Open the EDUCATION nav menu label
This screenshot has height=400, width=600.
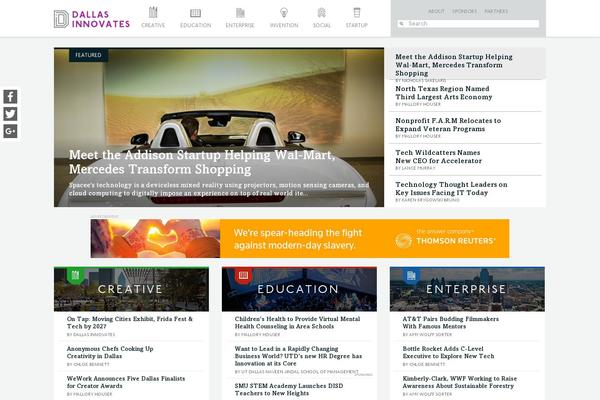196,25
